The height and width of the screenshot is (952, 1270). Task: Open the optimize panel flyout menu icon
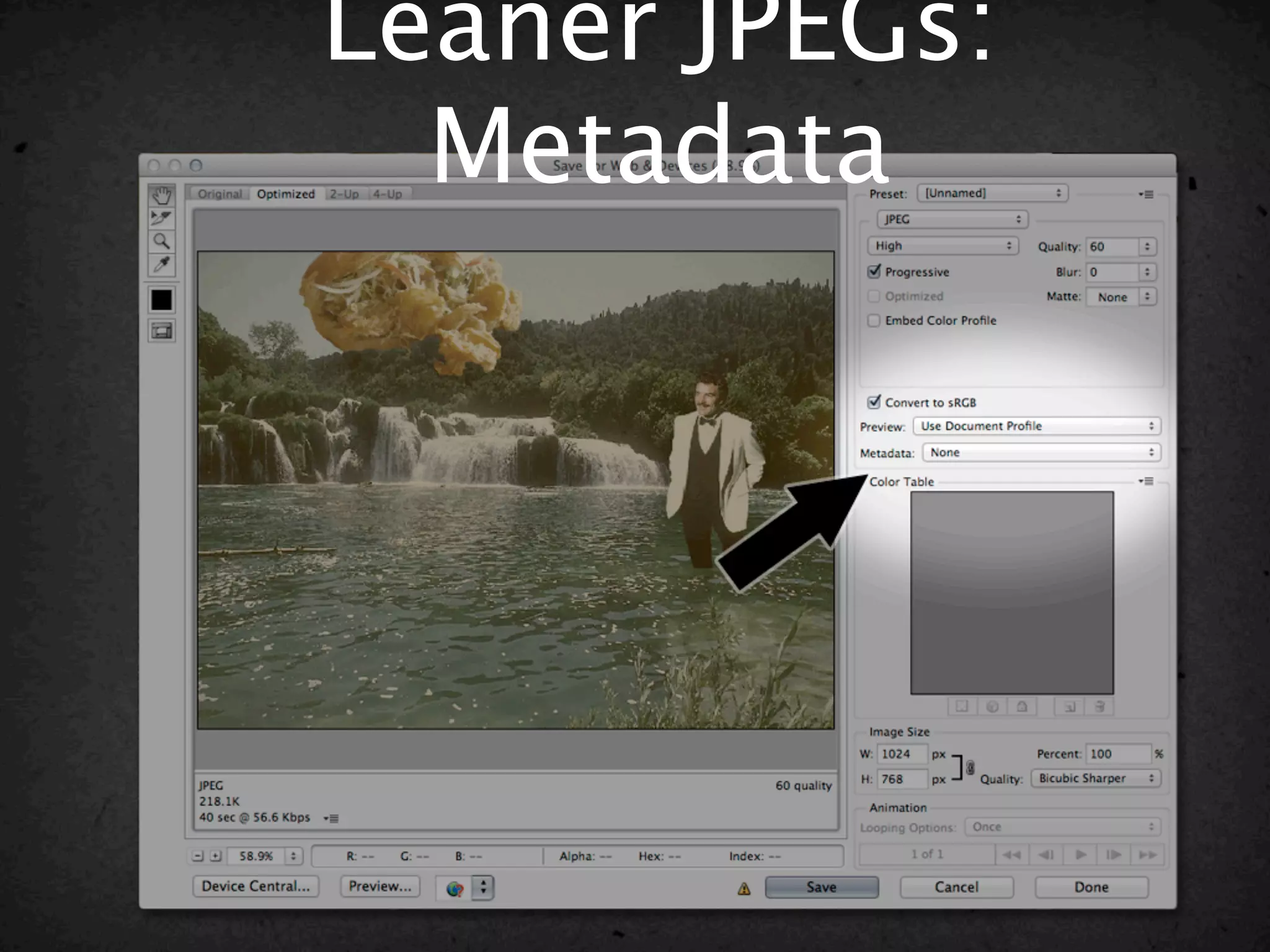(x=1146, y=194)
